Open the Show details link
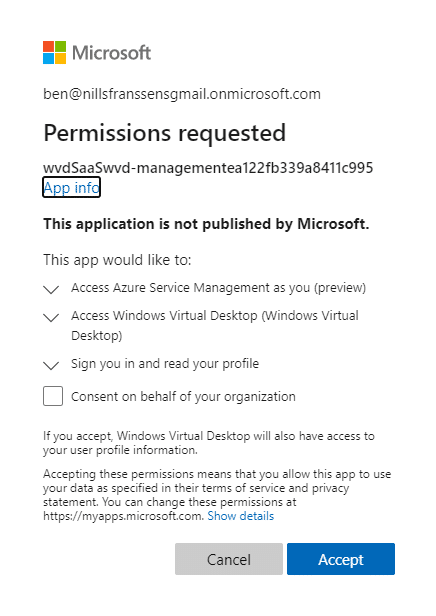Screen dimensions: 436x616 coord(240,515)
